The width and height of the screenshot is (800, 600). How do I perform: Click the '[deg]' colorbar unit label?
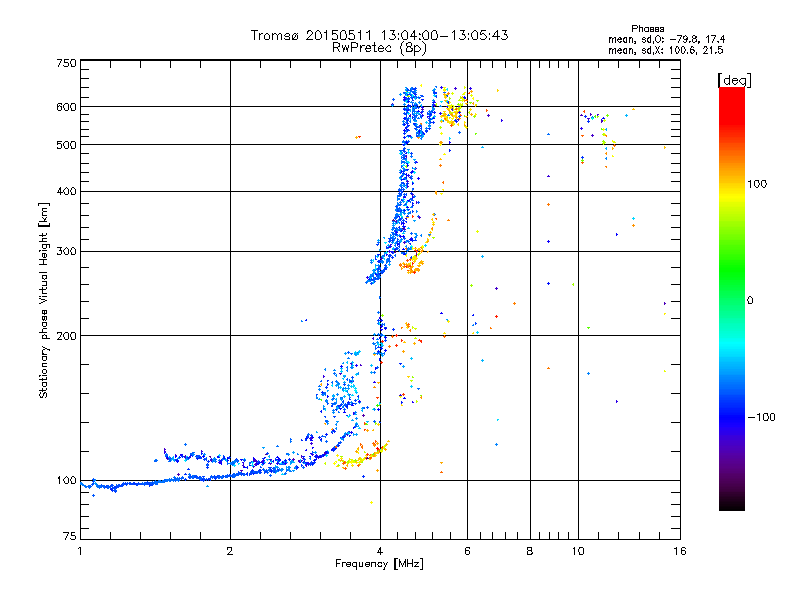tap(734, 81)
